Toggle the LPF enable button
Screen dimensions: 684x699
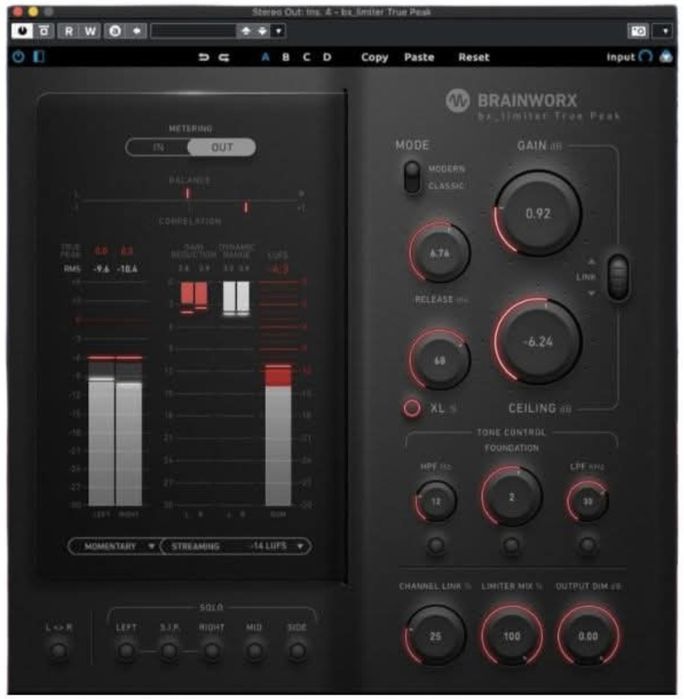tap(587, 545)
